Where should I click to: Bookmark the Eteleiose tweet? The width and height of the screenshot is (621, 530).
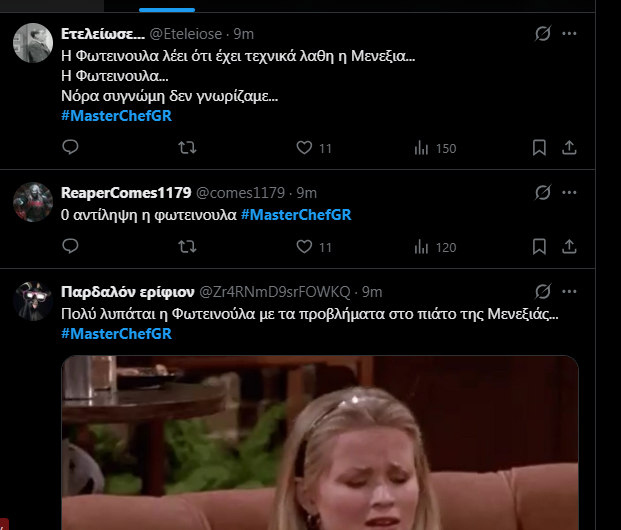click(x=539, y=148)
